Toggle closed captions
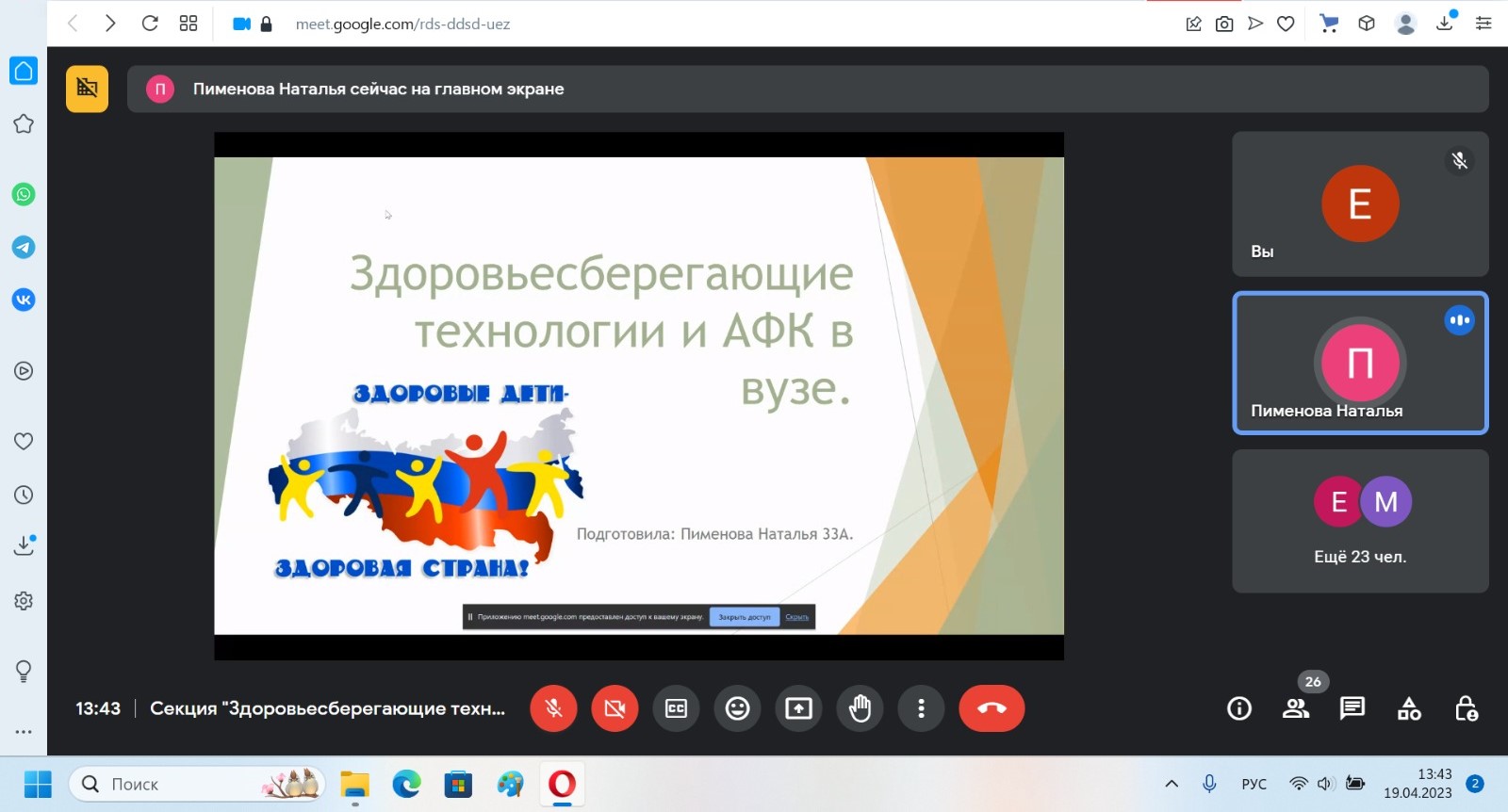1508x812 pixels. pos(676,708)
